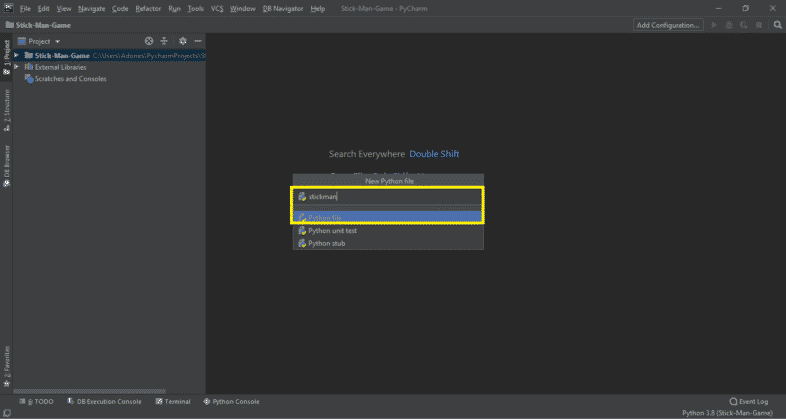Click the Search Everywhere magnifier icon

click(775, 24)
